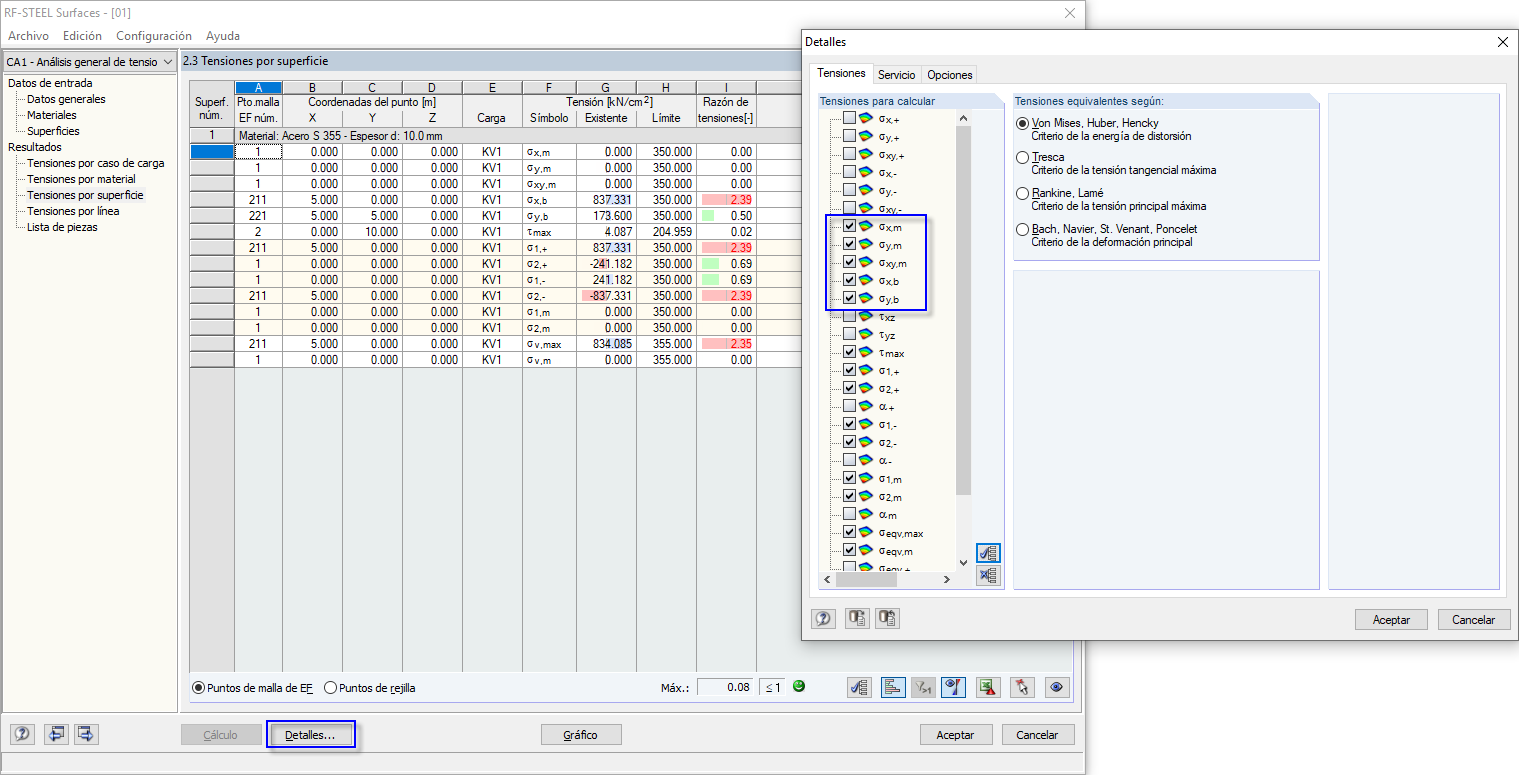The width and height of the screenshot is (1519, 775).
Task: Open help in the Detalles dialog
Action: tap(824, 619)
